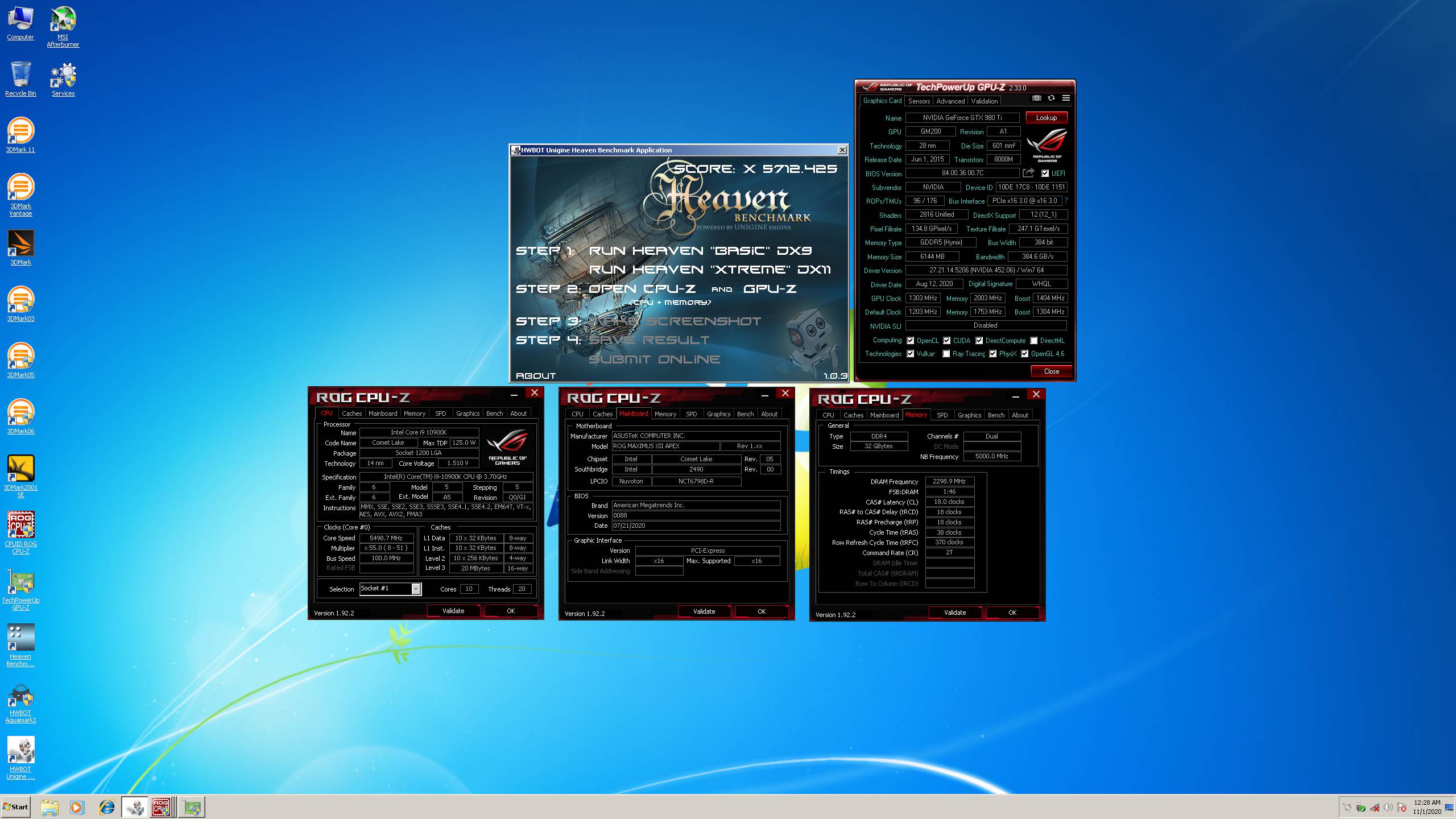Viewport: 1456px width, 819px height.
Task: Launch the 3DMark05 desktop shortcut
Action: pyautogui.click(x=20, y=360)
